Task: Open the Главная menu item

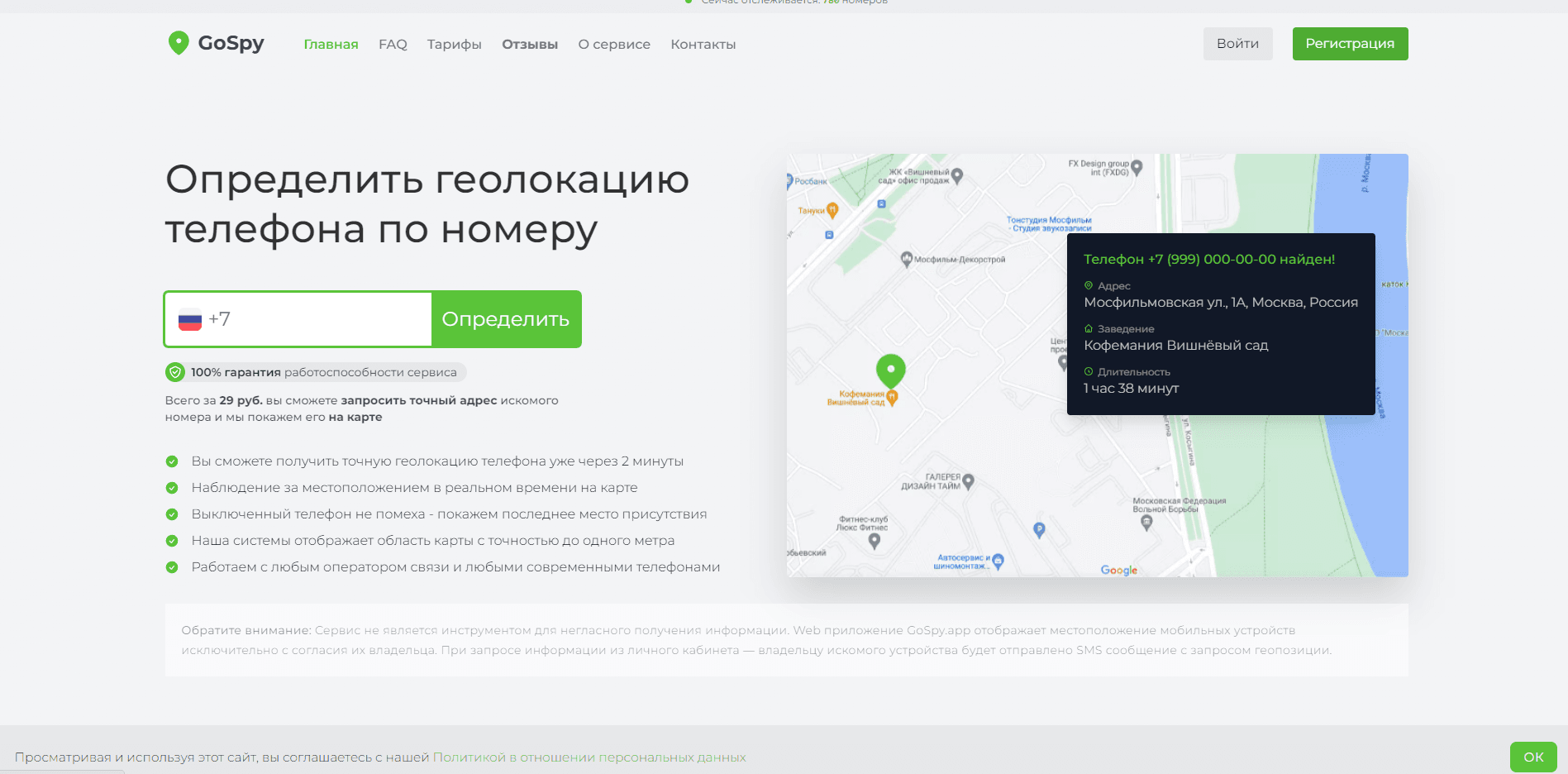Action: pyautogui.click(x=331, y=45)
